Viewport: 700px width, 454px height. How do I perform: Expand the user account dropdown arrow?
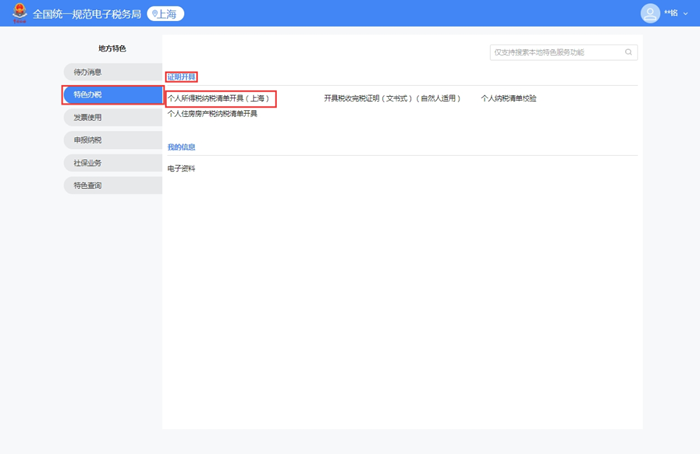point(685,14)
